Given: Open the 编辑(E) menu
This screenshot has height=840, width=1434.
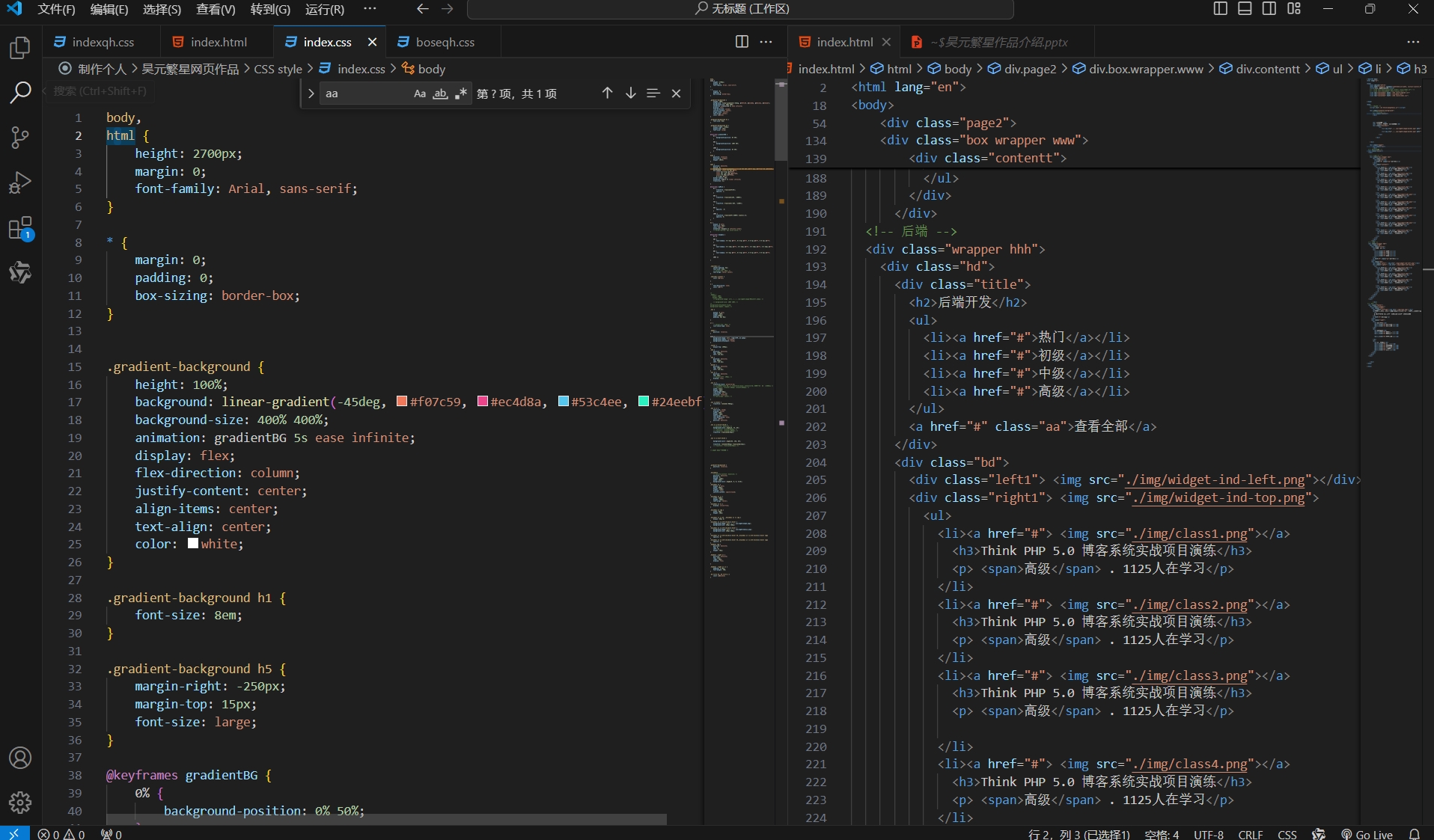Looking at the screenshot, I should coord(109,9).
